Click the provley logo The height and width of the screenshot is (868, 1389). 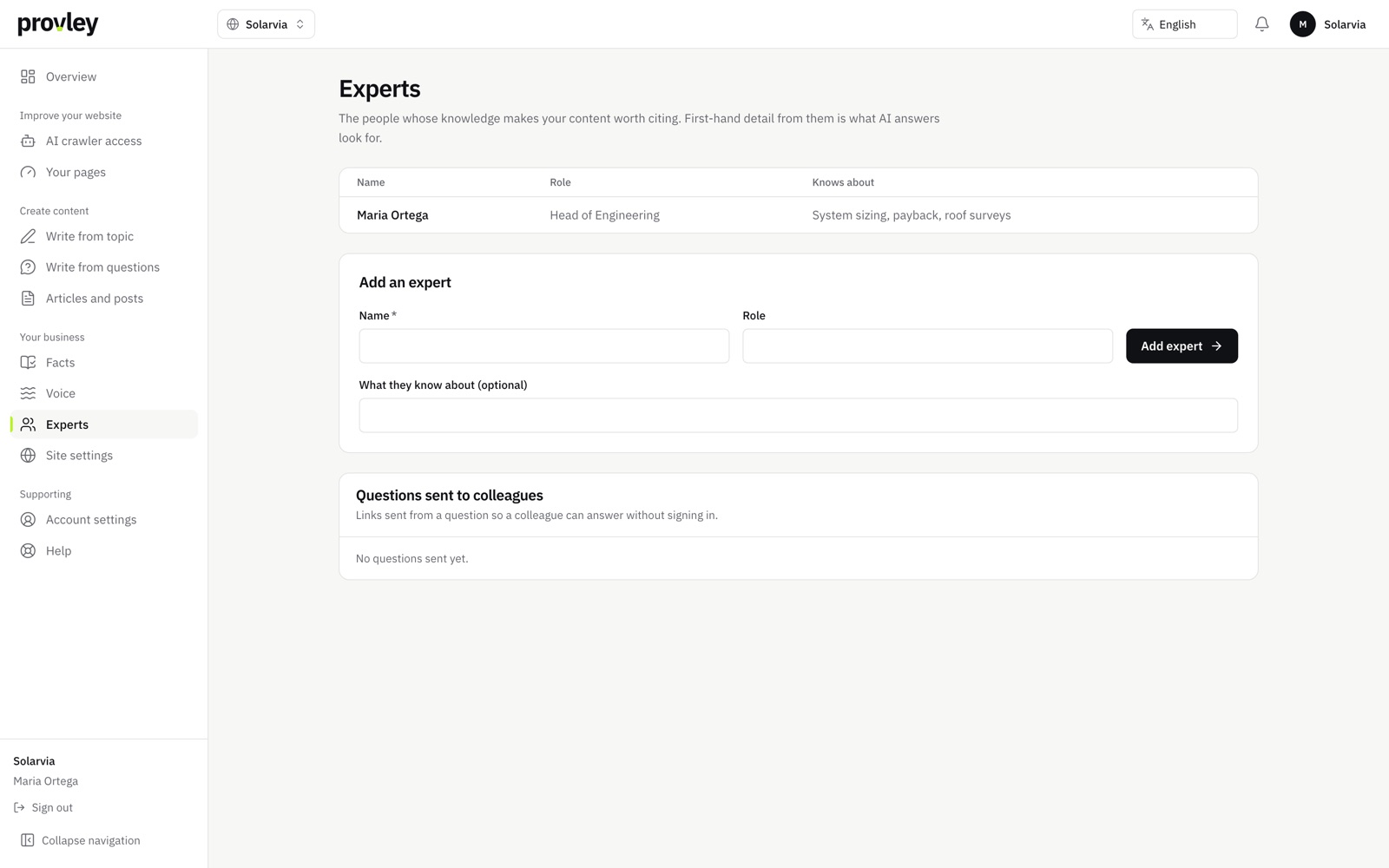pos(58,23)
